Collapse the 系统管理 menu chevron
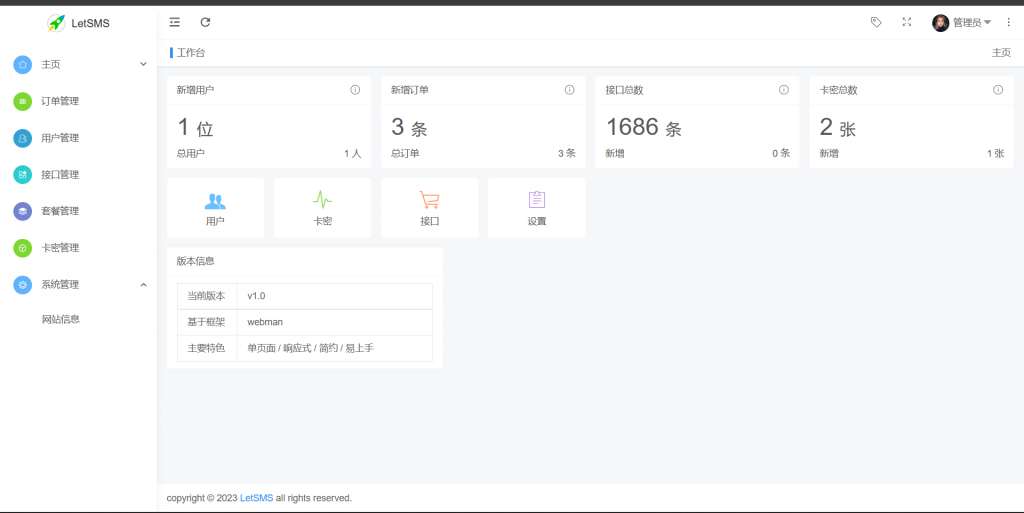The image size is (1024, 513). pyautogui.click(x=143, y=285)
